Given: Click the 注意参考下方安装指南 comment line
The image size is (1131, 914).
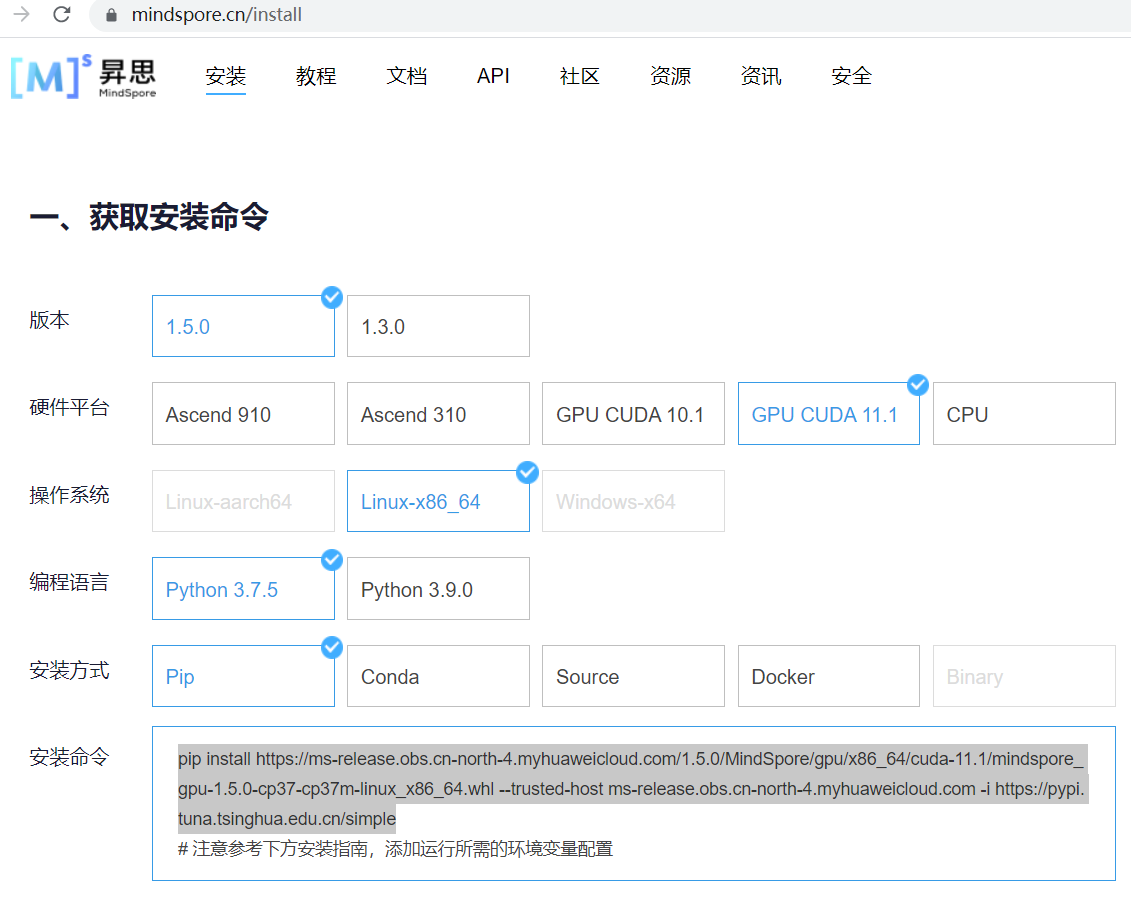Looking at the screenshot, I should click(395, 849).
